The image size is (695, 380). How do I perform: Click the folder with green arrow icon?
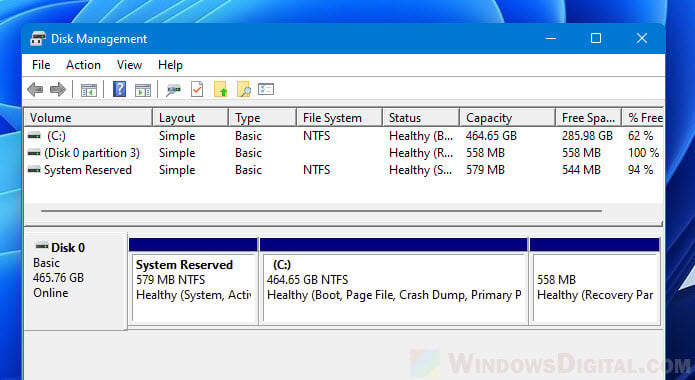[221, 89]
